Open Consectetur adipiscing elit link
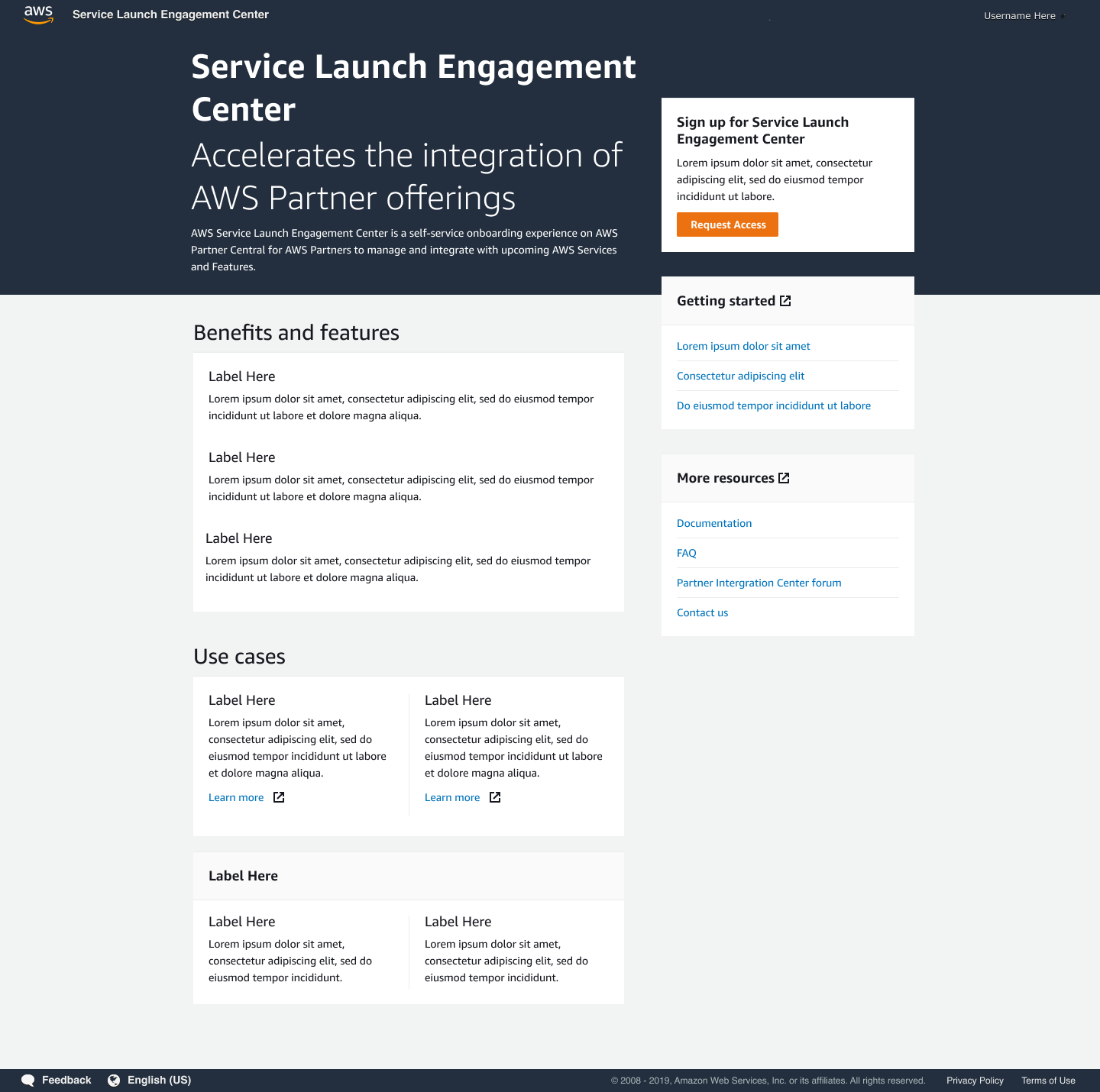This screenshot has height=1092, width=1100. click(x=740, y=376)
